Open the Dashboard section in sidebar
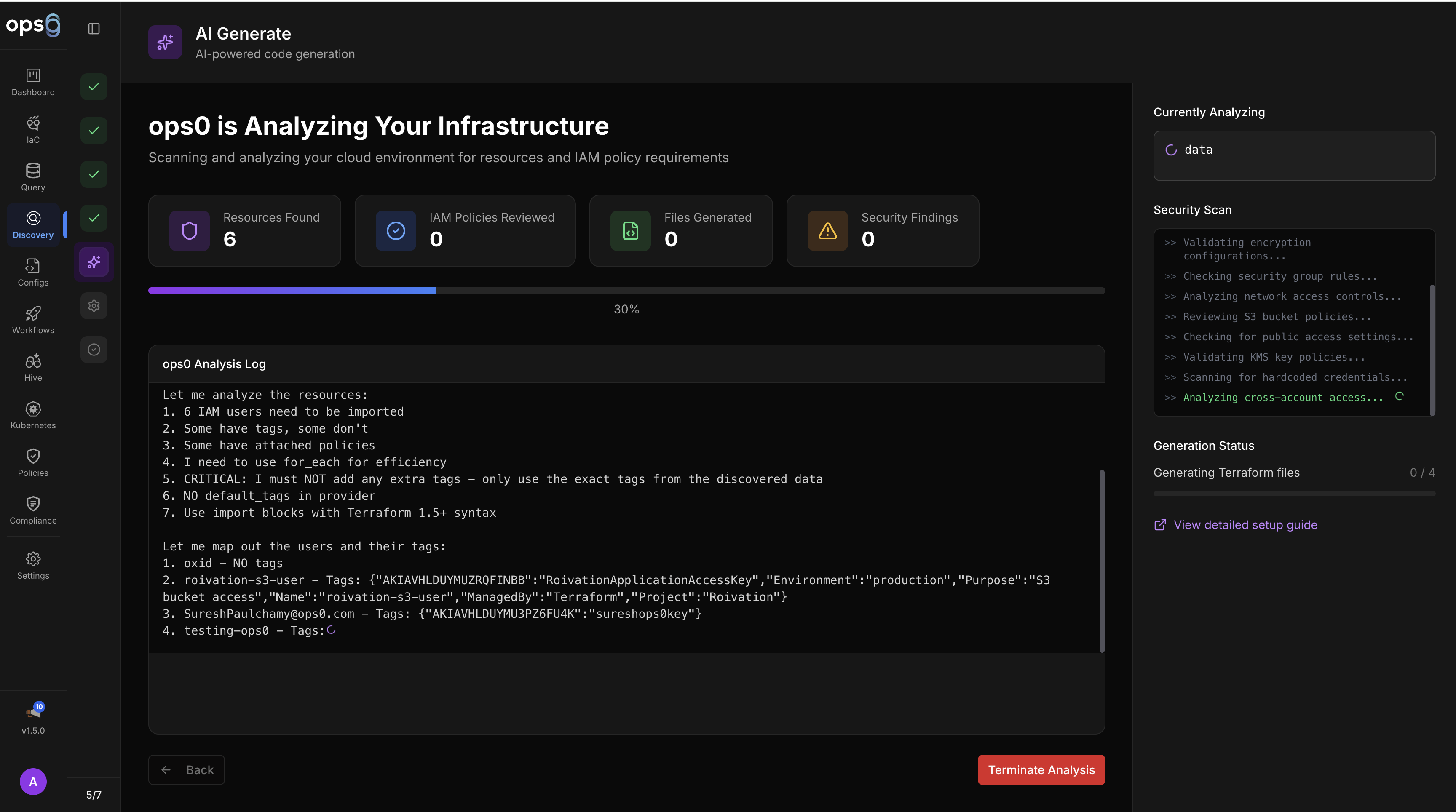 pos(33,82)
